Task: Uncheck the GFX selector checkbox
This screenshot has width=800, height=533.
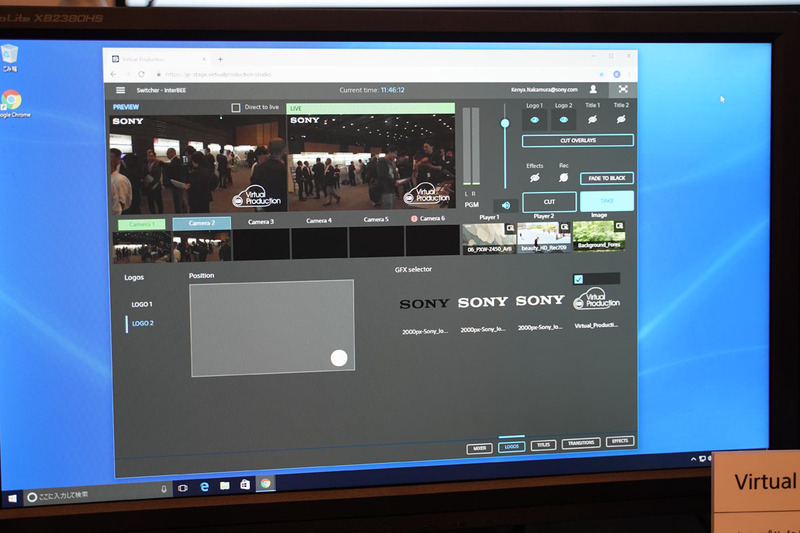Action: tap(578, 279)
